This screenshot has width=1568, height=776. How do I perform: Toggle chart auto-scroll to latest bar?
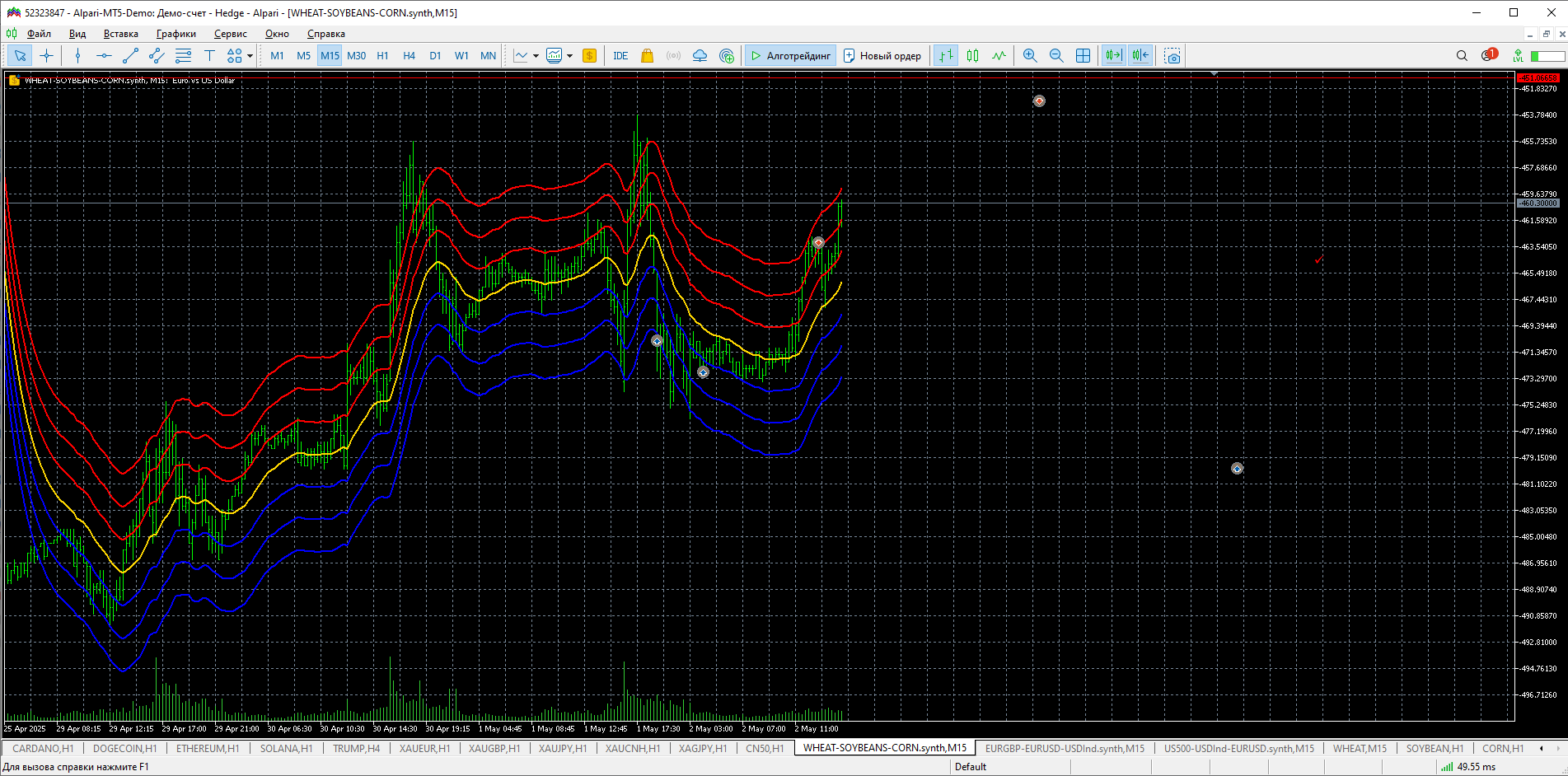[1113, 56]
